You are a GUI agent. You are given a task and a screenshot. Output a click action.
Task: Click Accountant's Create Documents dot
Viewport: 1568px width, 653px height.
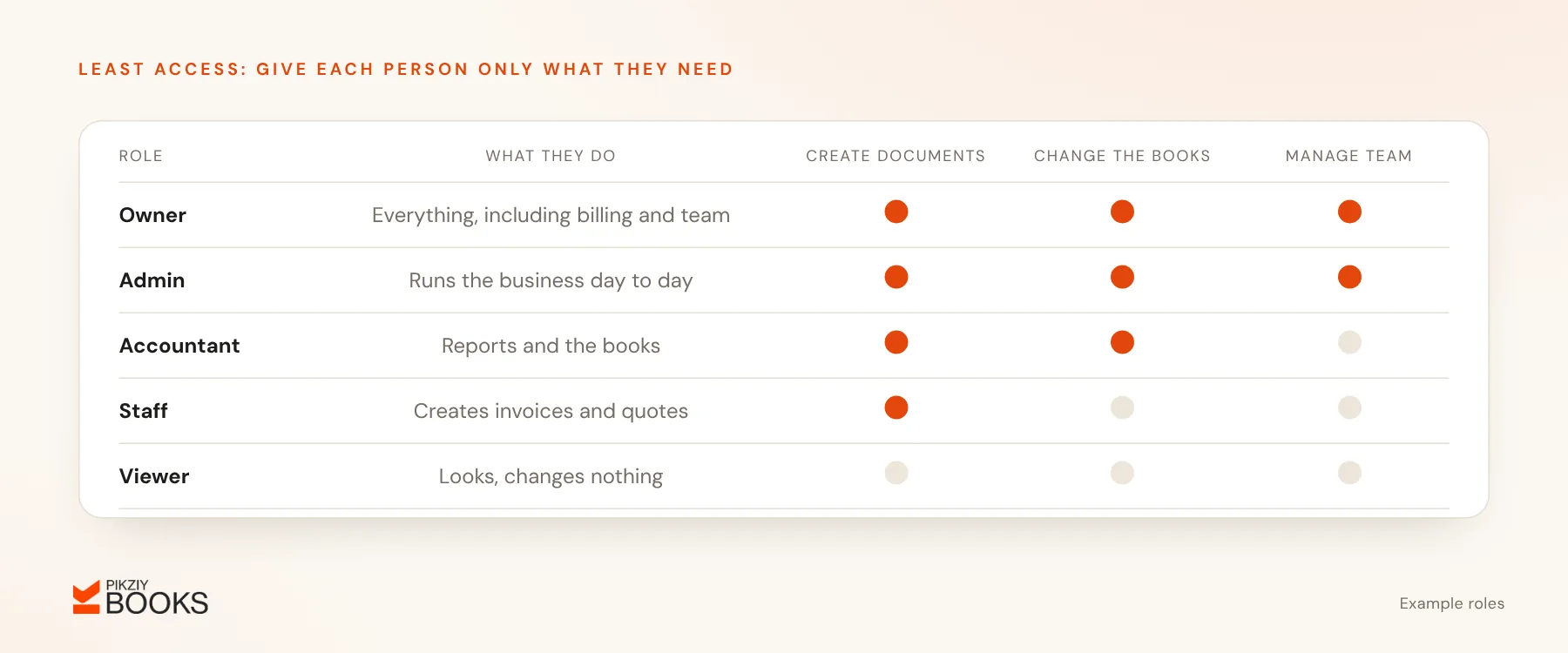pyautogui.click(x=896, y=342)
